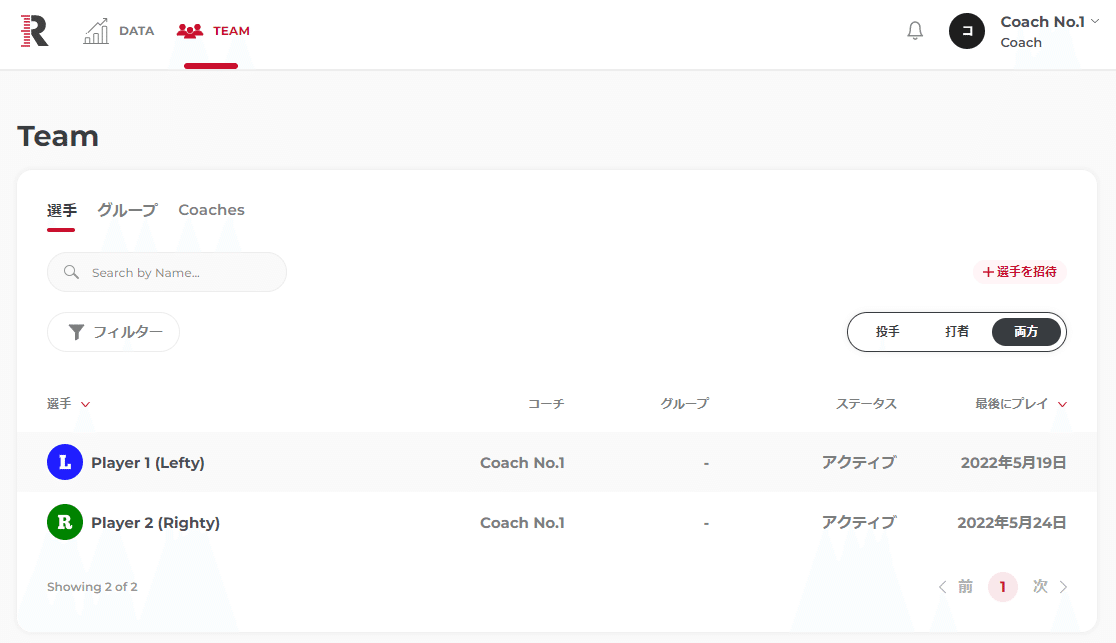Image resolution: width=1116 pixels, height=643 pixels.
Task: Switch to the グループ tab
Action: [x=126, y=209]
